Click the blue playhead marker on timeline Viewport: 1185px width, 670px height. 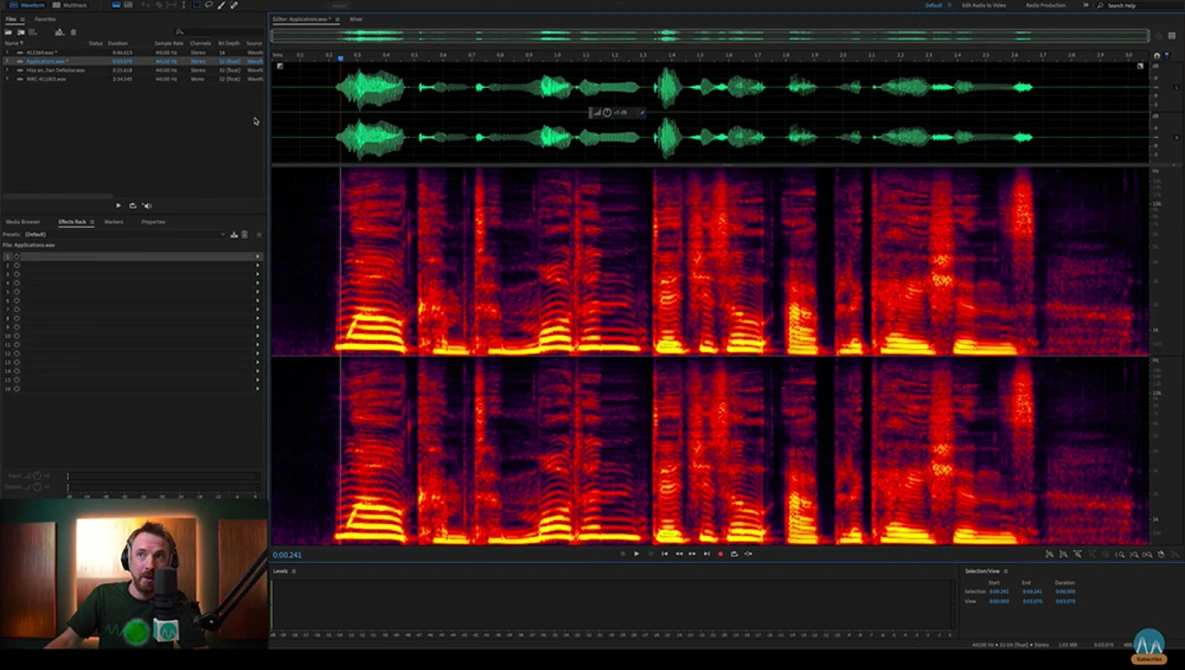340,57
